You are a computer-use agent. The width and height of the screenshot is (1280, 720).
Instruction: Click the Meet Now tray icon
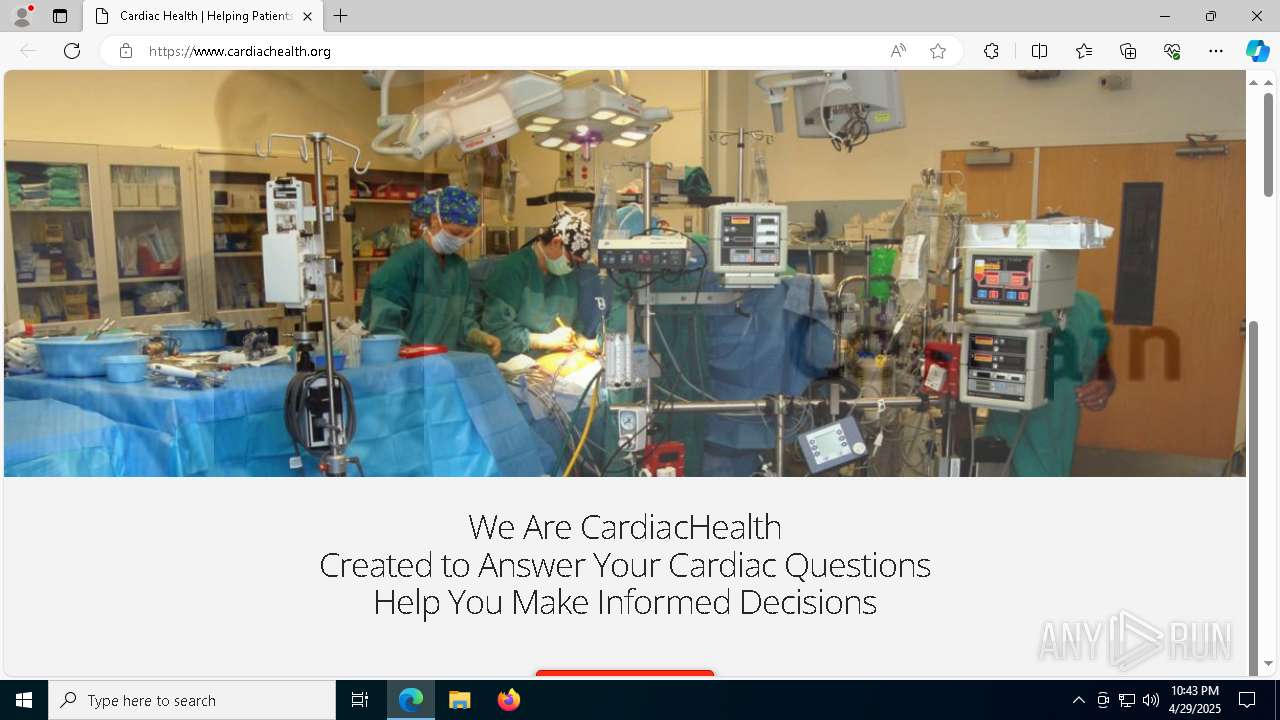1103,700
